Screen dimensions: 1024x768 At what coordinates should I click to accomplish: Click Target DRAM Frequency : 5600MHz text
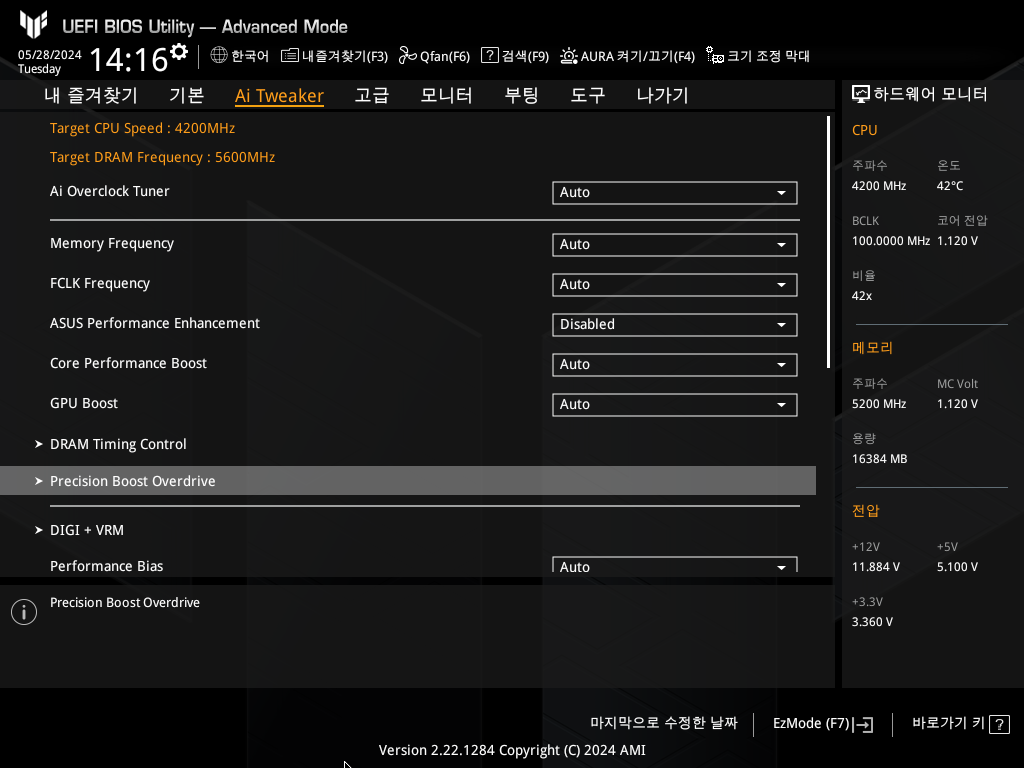tap(163, 157)
